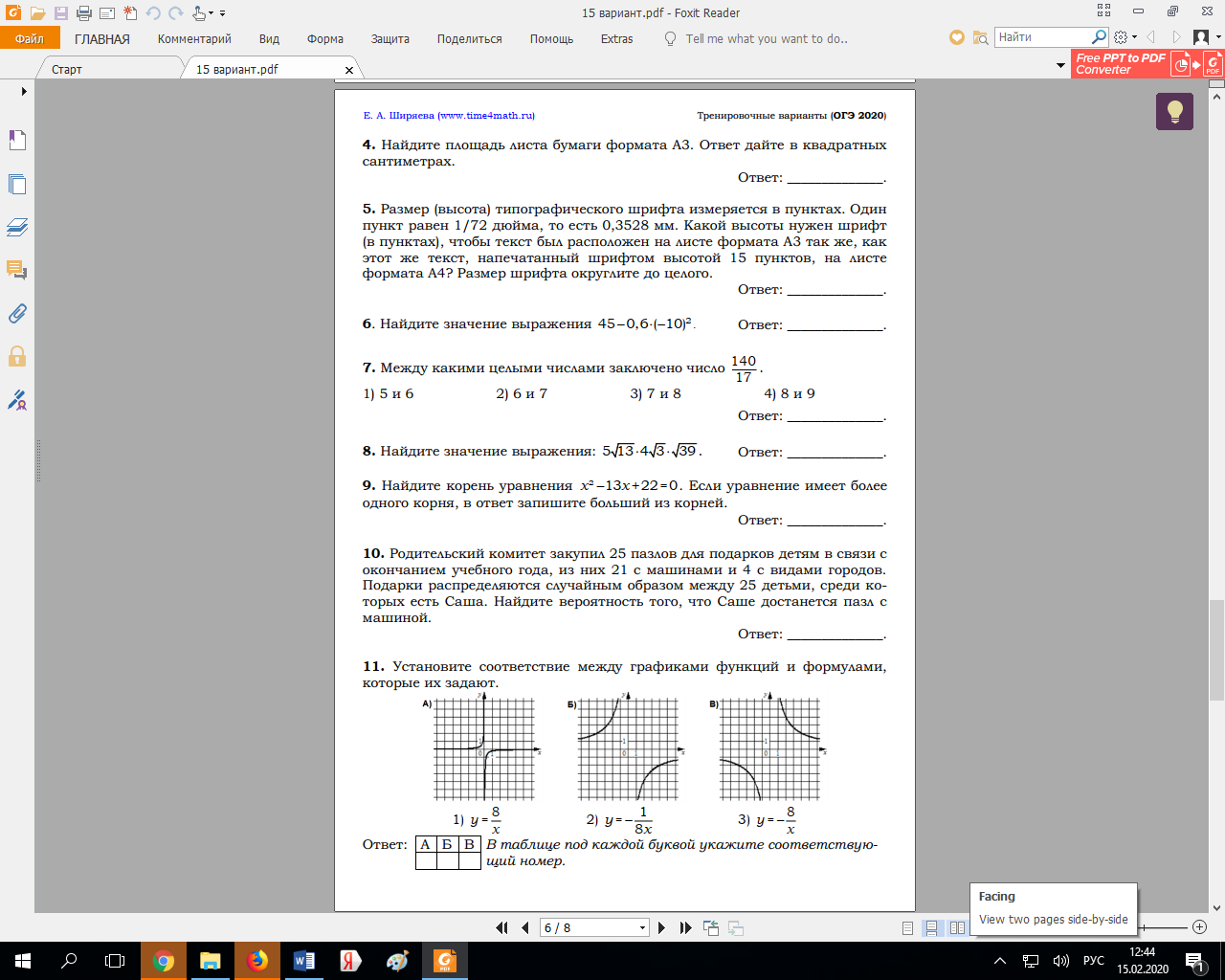1225x980 pixels.
Task: Go to the previous search result arrow
Action: (1151, 37)
